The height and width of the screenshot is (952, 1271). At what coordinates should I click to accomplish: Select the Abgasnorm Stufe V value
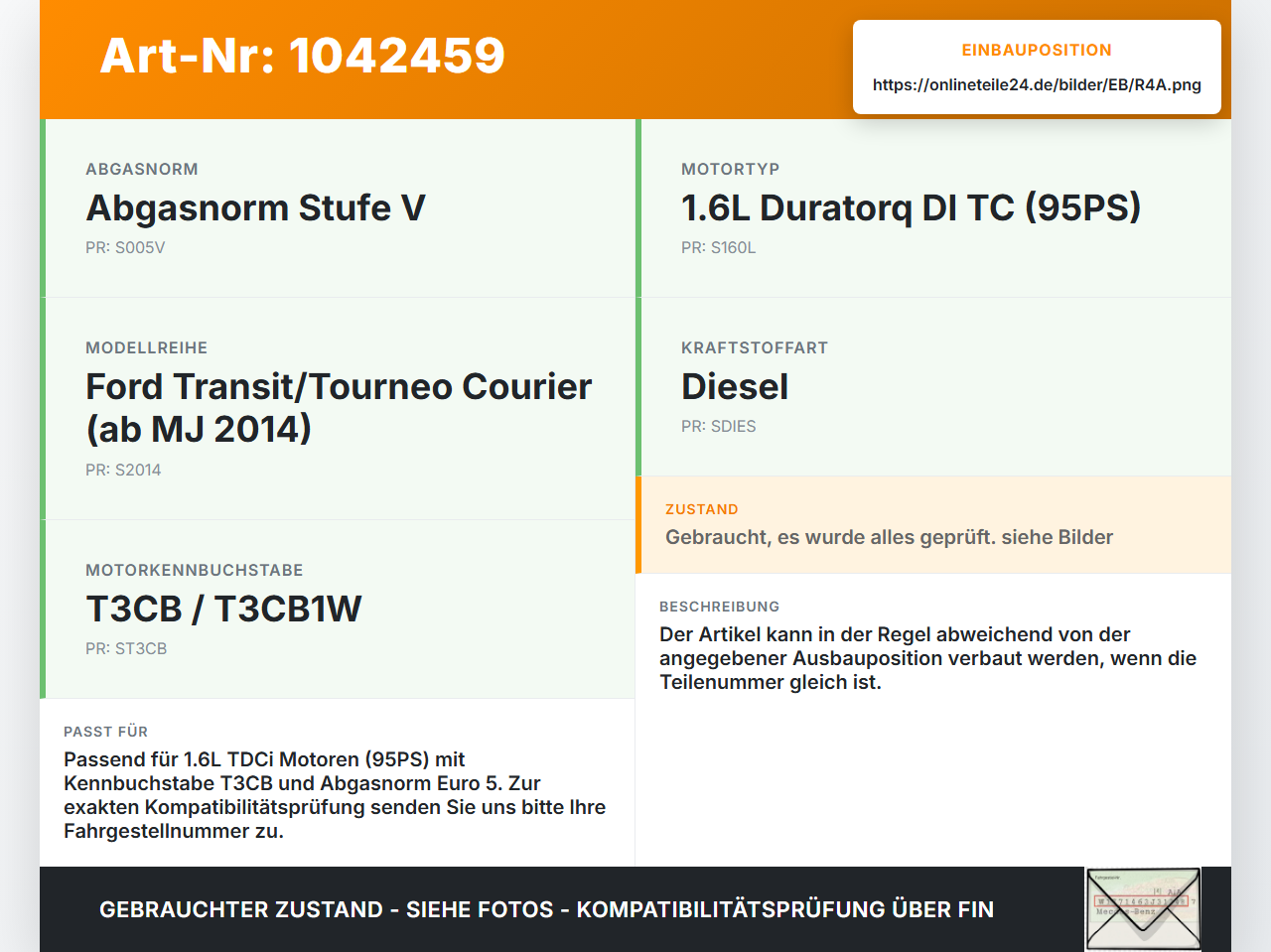[x=256, y=207]
